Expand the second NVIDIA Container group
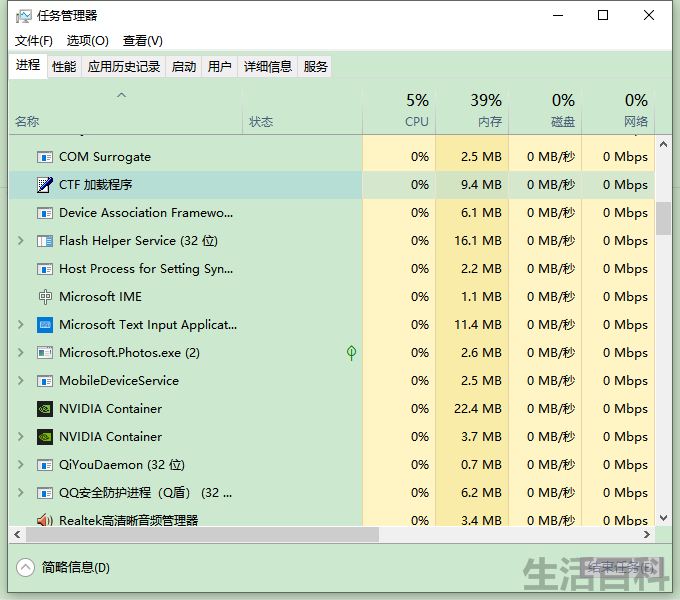The height and width of the screenshot is (600, 680). point(20,437)
